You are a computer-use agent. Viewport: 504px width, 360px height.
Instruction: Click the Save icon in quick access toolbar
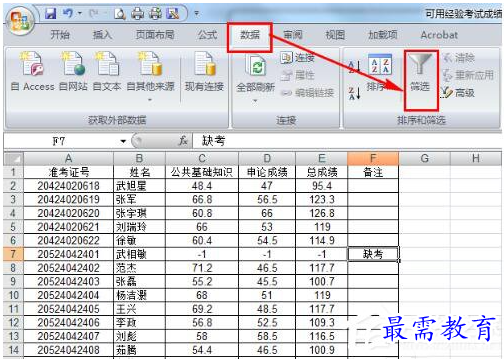coord(51,14)
